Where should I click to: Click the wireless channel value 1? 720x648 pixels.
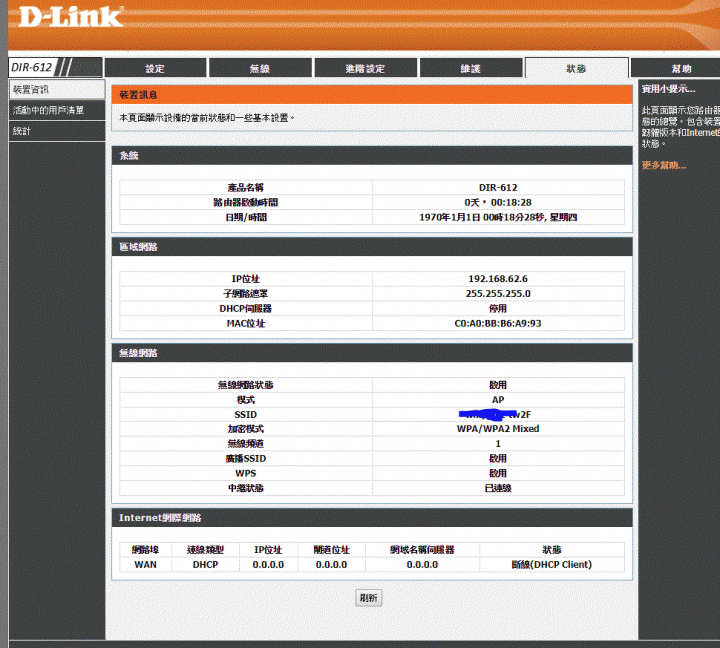coord(498,444)
